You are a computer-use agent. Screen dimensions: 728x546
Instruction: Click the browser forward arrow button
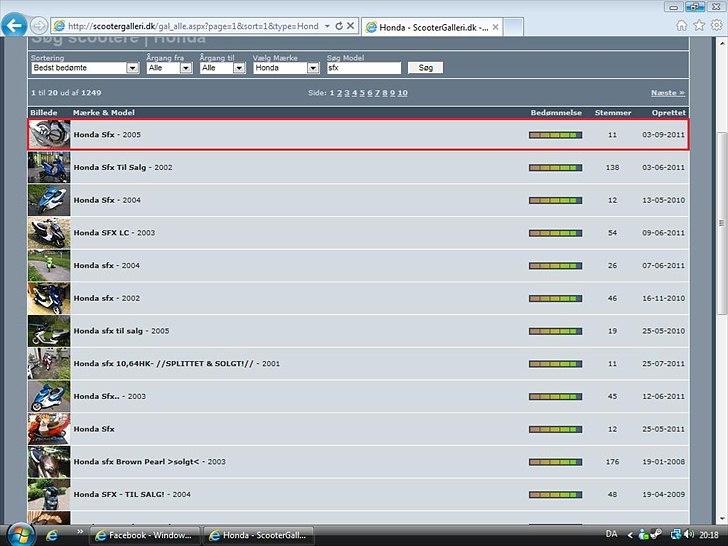click(x=39, y=25)
